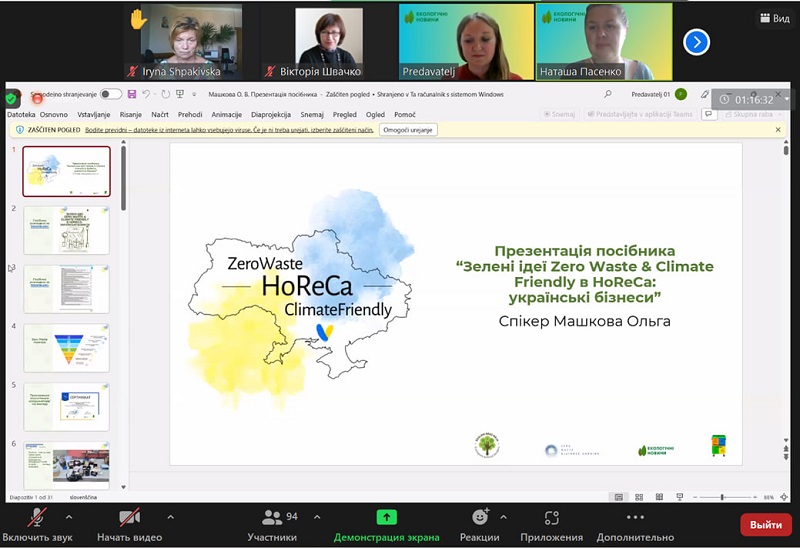Click the Zoom unmute Включить звук microphone

(x=37, y=526)
